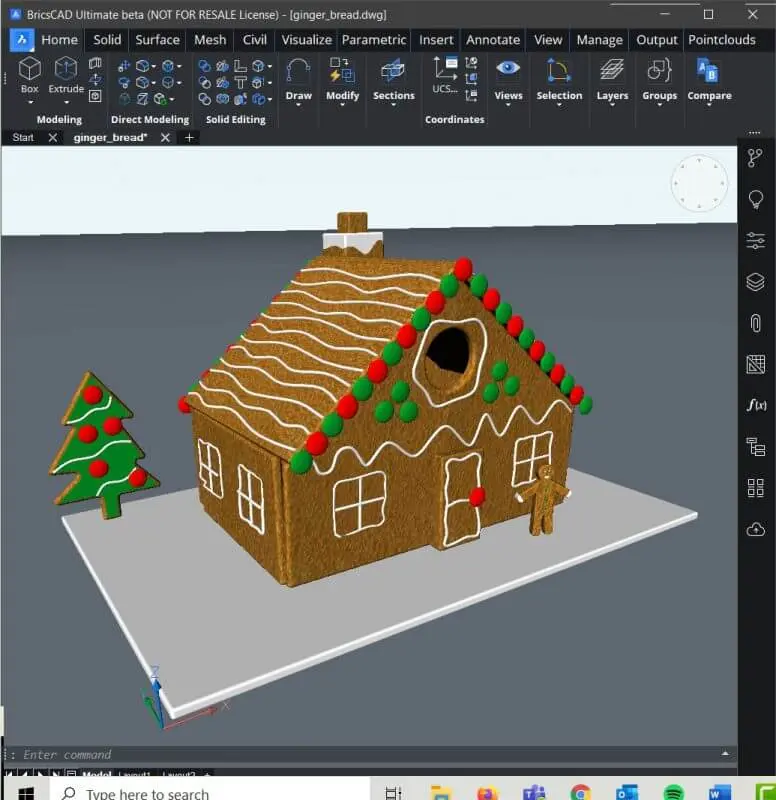The height and width of the screenshot is (800, 776).
Task: Switch to the Solid ribbon tab
Action: tap(107, 40)
